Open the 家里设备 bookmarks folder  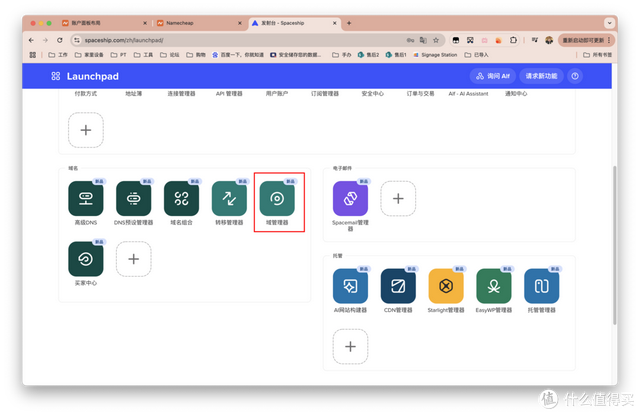click(89, 55)
